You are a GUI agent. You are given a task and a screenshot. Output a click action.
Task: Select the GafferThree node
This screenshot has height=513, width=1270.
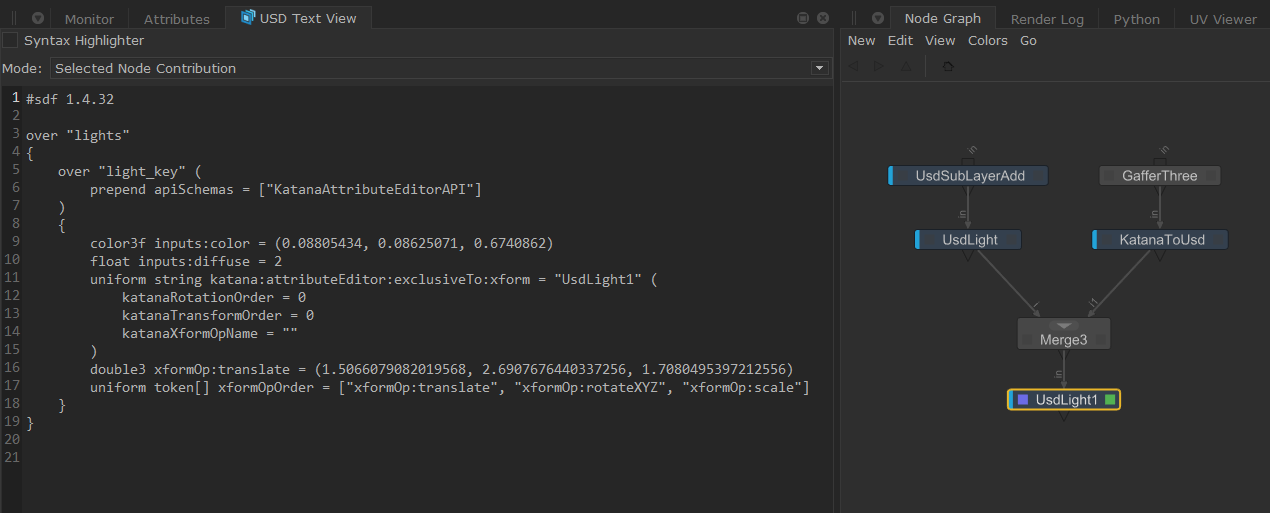(1159, 176)
